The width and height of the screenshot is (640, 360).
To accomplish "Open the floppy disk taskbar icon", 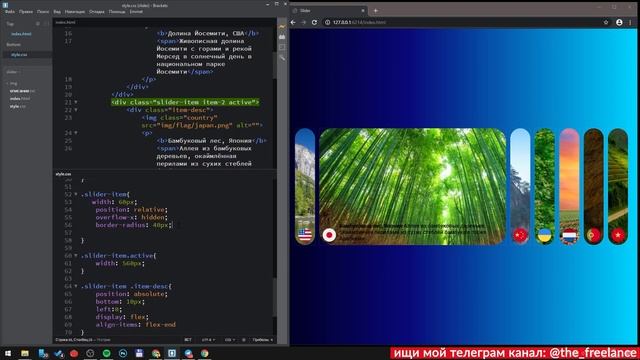I will pos(139,353).
